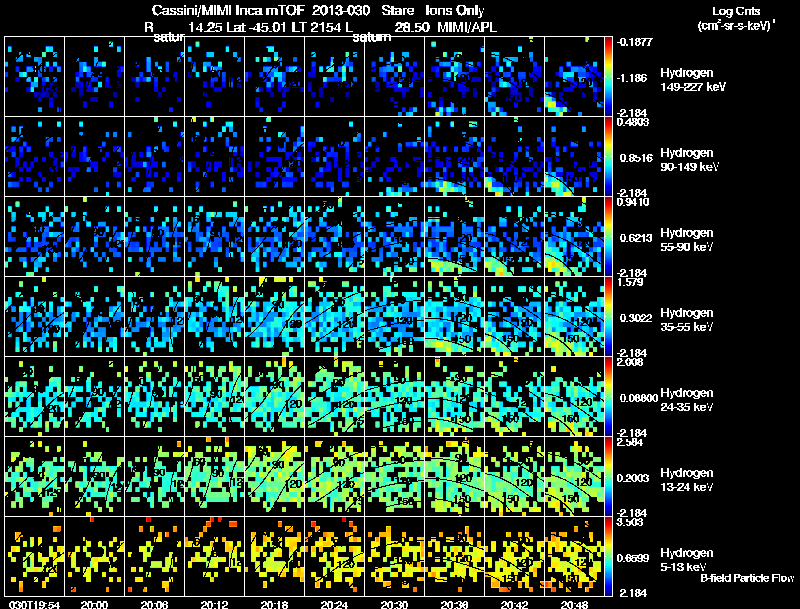
Task: Click the color bar beside Hydrogen 149-227 keV
Action: pos(608,77)
